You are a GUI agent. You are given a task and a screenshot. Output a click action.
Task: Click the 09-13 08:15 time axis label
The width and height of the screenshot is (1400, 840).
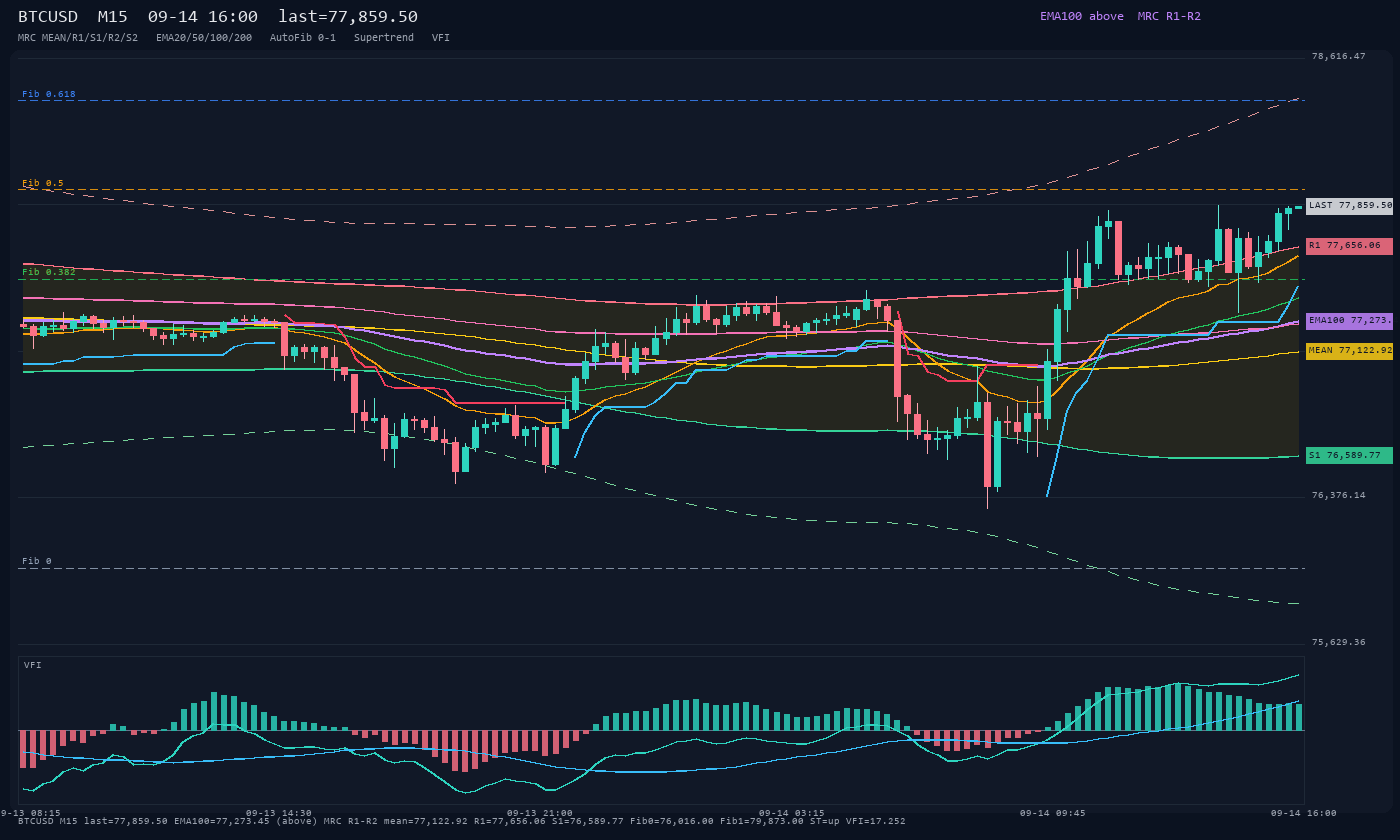pos(32,813)
